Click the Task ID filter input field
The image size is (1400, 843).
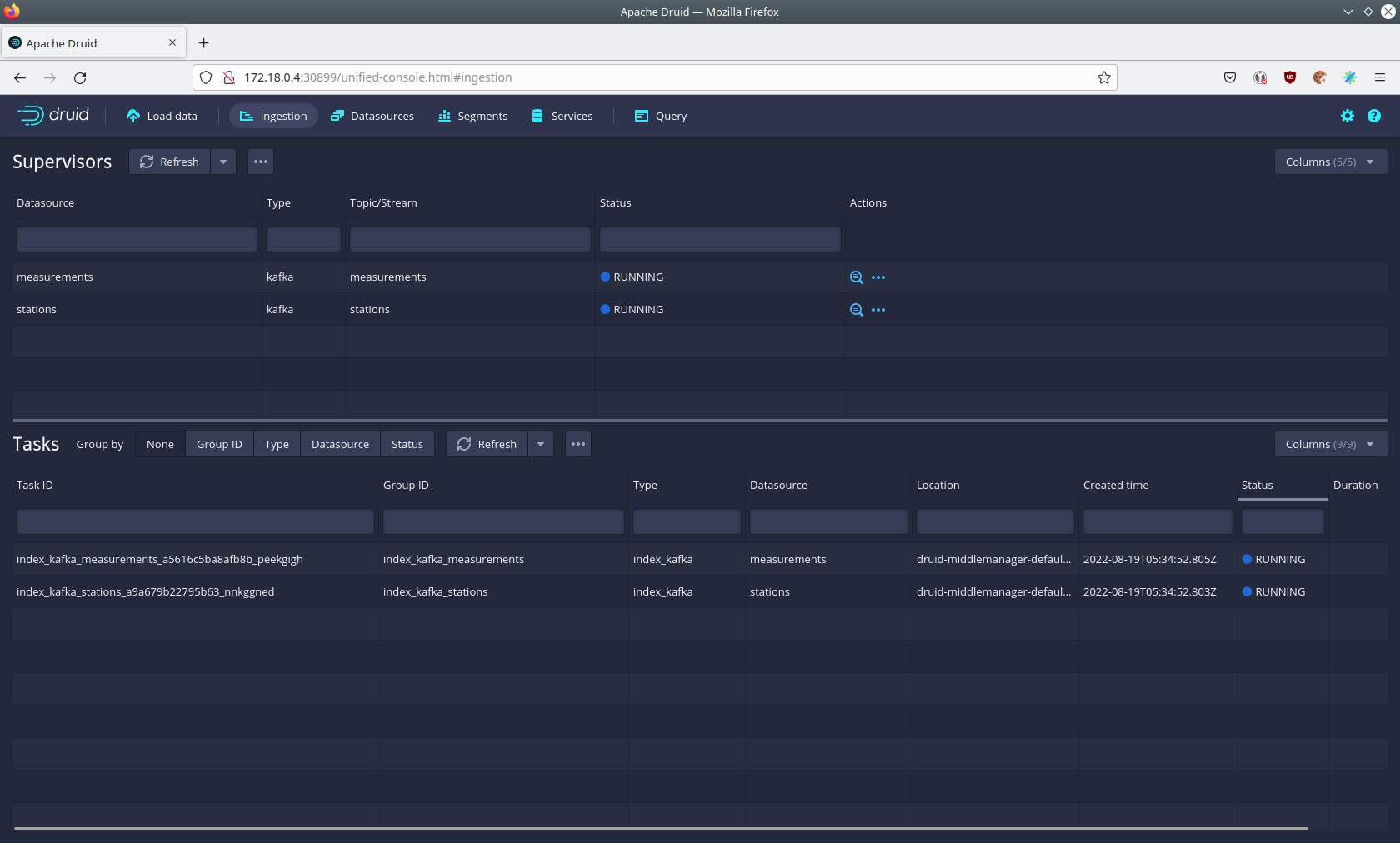195,521
